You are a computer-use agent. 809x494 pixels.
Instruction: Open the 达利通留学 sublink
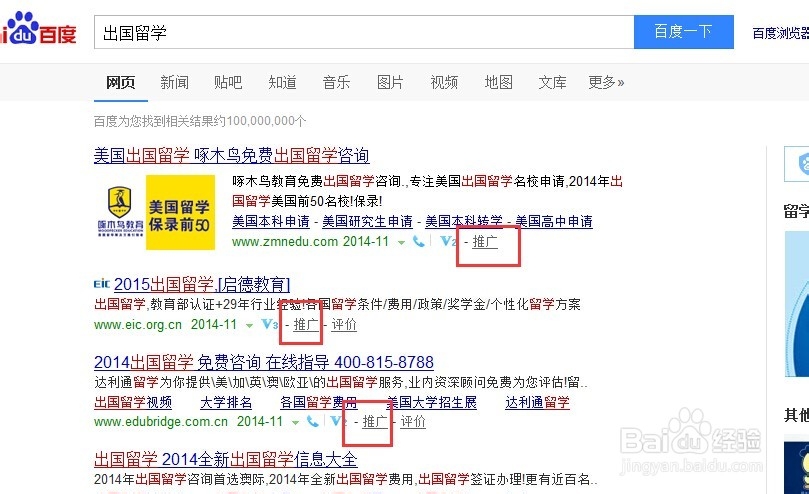[537, 403]
